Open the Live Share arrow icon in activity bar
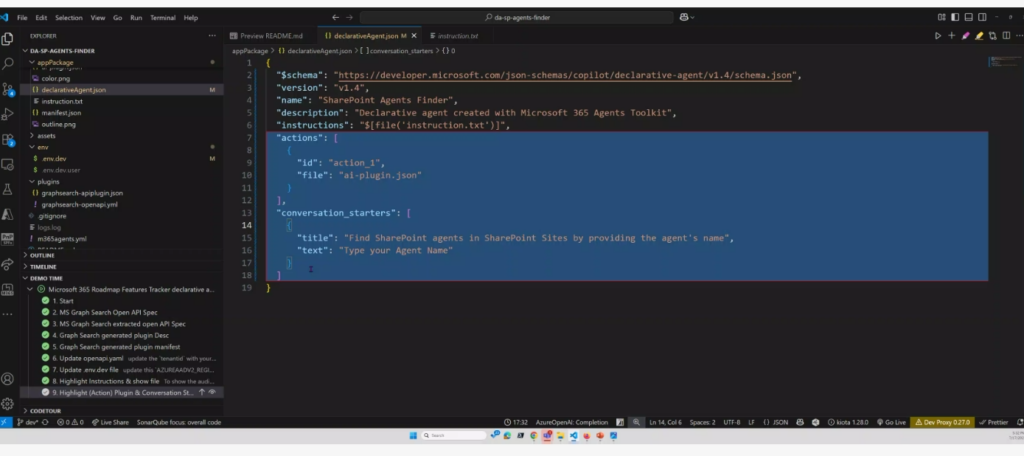This screenshot has height=456, width=1024. [x=8, y=264]
